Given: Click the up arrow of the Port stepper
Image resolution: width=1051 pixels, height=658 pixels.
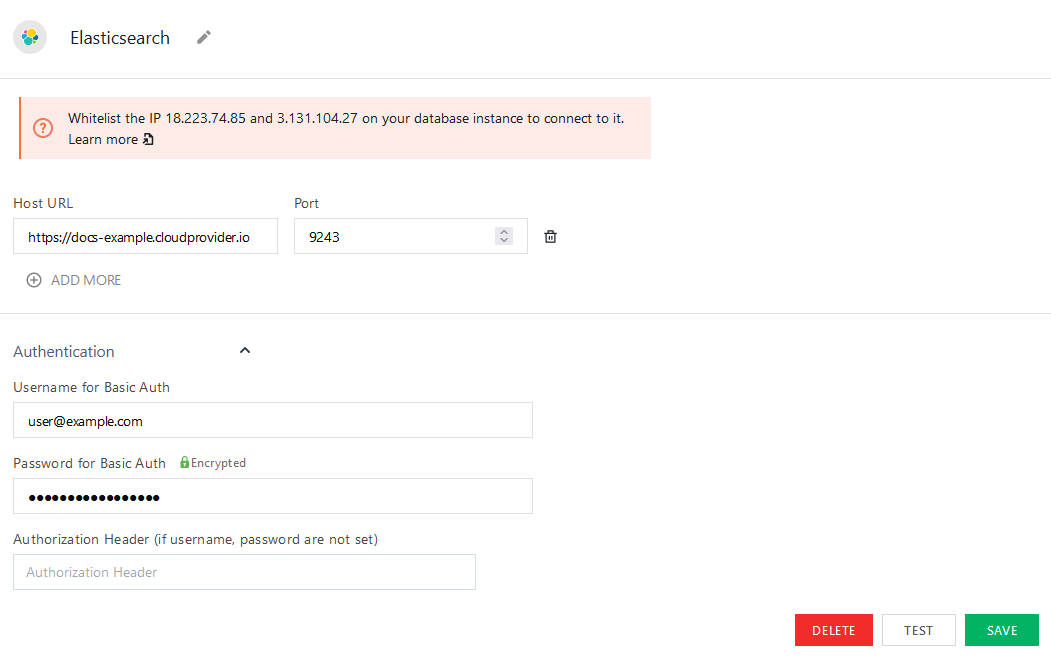Looking at the screenshot, I should click(503, 231).
